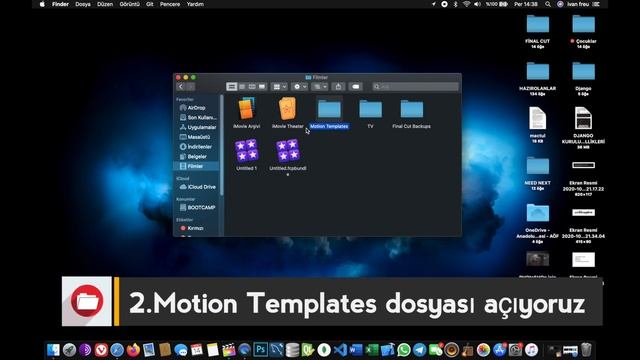Open the Pencere menu
Screen dimensions: 640x360
(170, 4)
